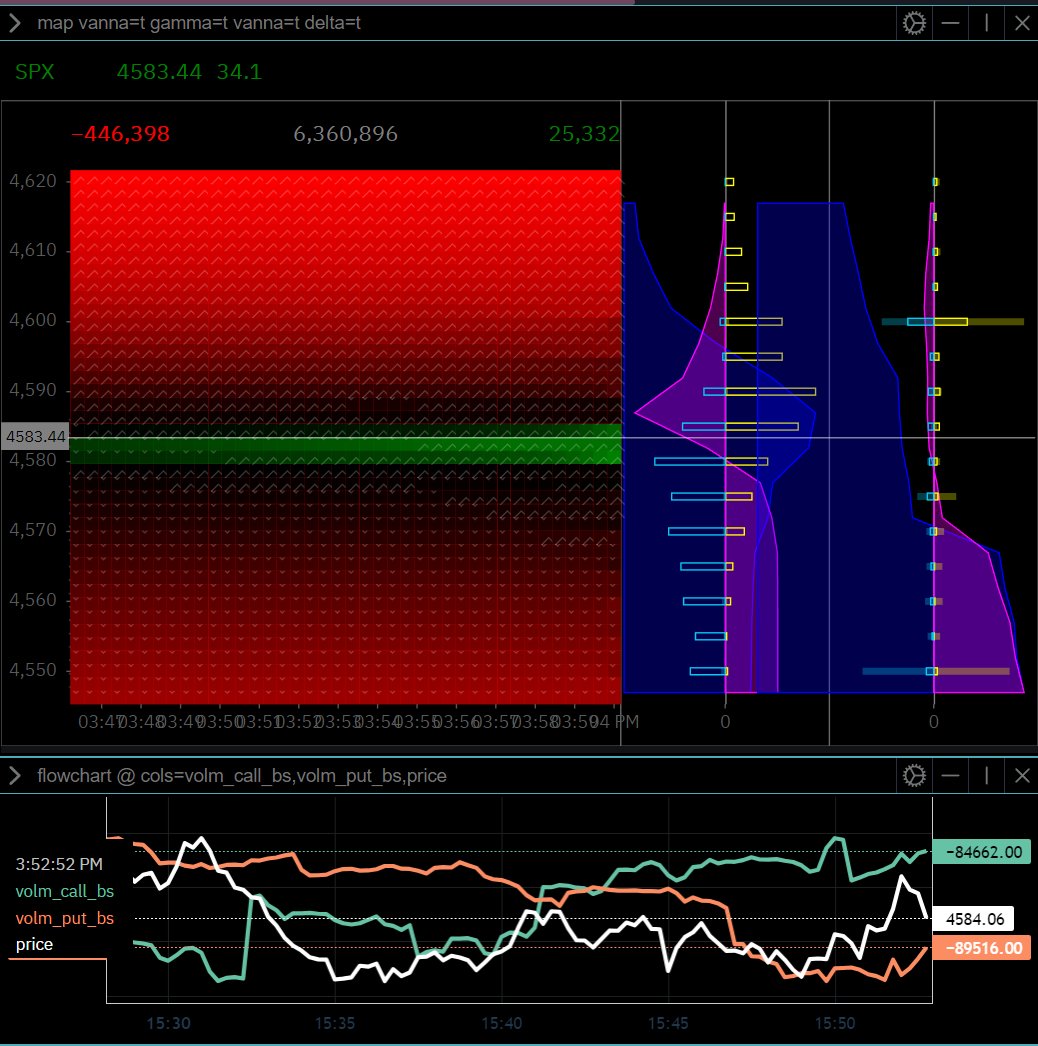Viewport: 1038px width, 1046px height.
Task: Click the 34.1 change value
Action: pos(239,72)
